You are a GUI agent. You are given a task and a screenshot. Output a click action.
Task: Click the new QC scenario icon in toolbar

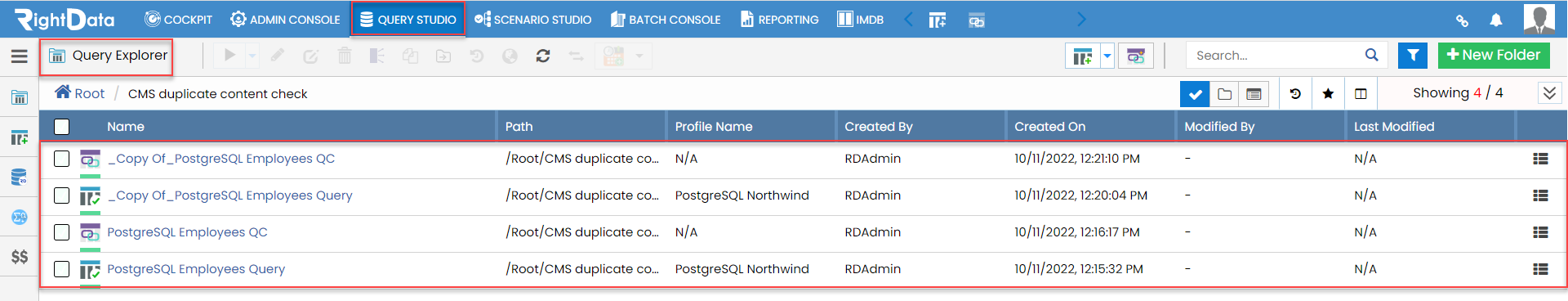click(1136, 56)
